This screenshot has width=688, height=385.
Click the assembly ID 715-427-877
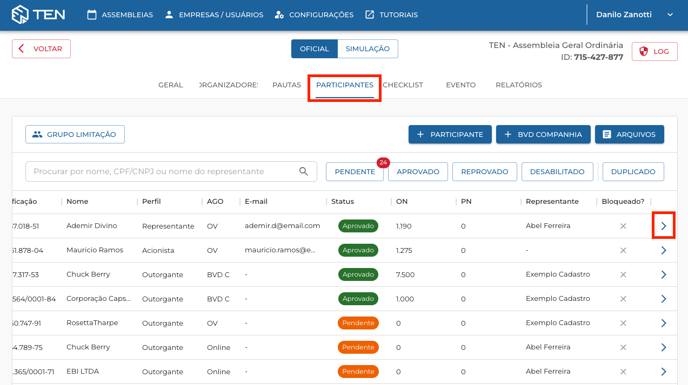598,57
